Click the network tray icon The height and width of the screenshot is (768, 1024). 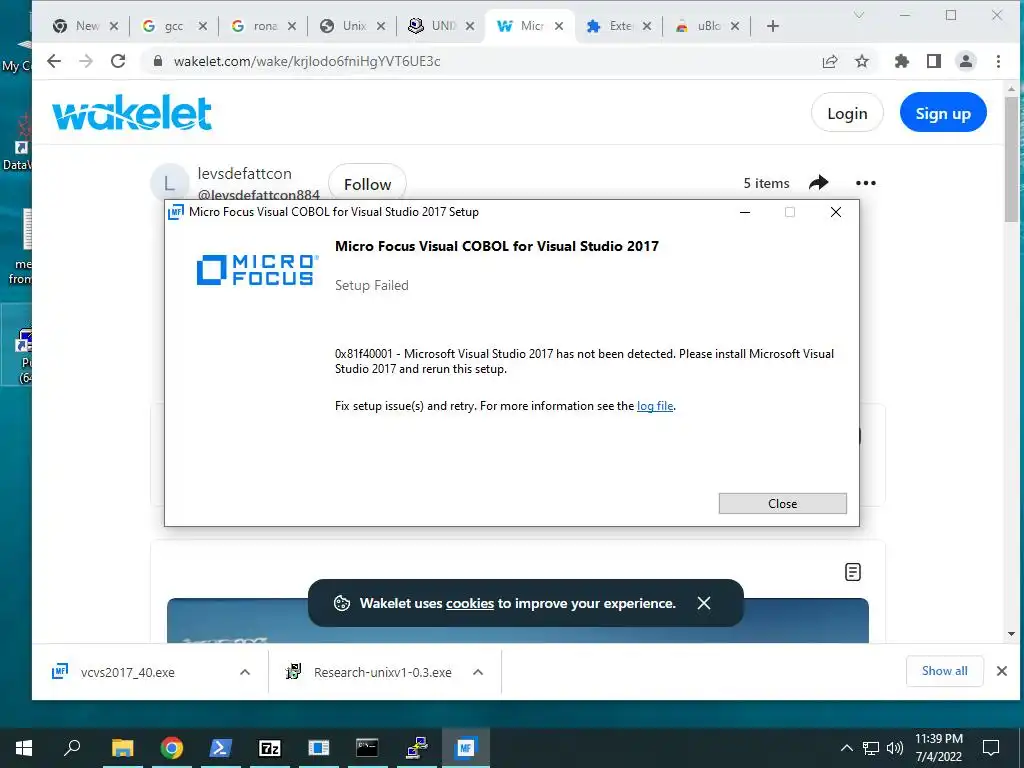[871, 748]
